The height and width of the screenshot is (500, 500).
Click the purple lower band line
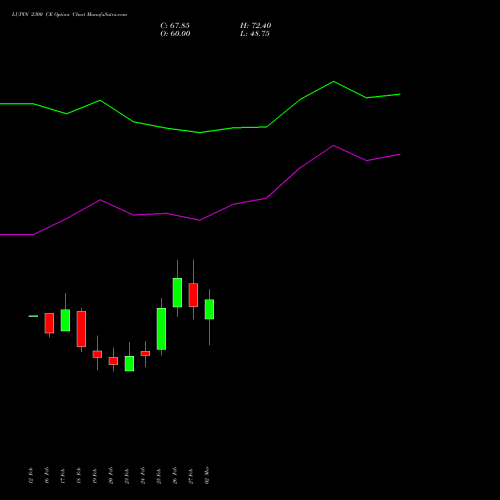pyautogui.click(x=200, y=220)
